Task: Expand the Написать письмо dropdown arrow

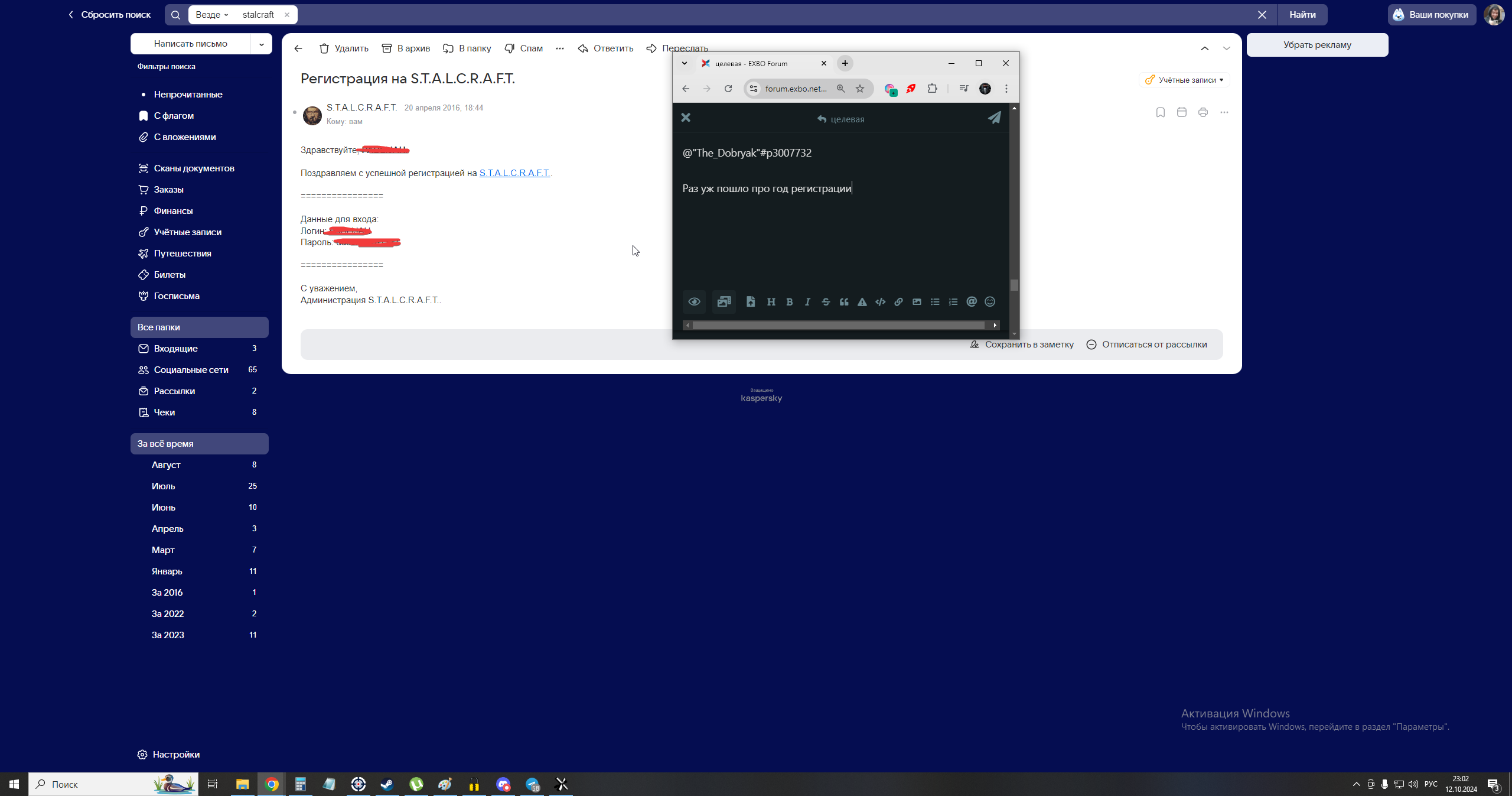Action: point(262,44)
